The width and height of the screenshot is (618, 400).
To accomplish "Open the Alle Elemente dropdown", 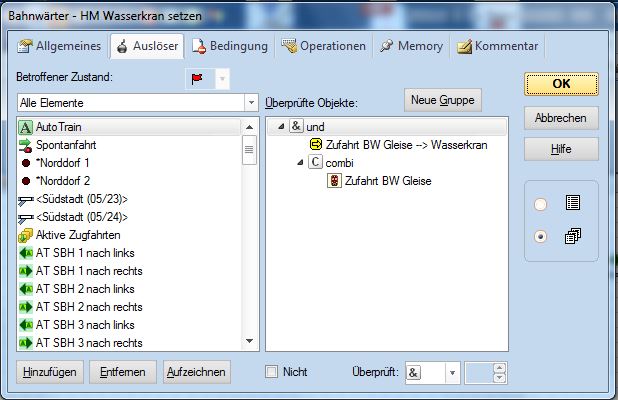I will (251, 103).
